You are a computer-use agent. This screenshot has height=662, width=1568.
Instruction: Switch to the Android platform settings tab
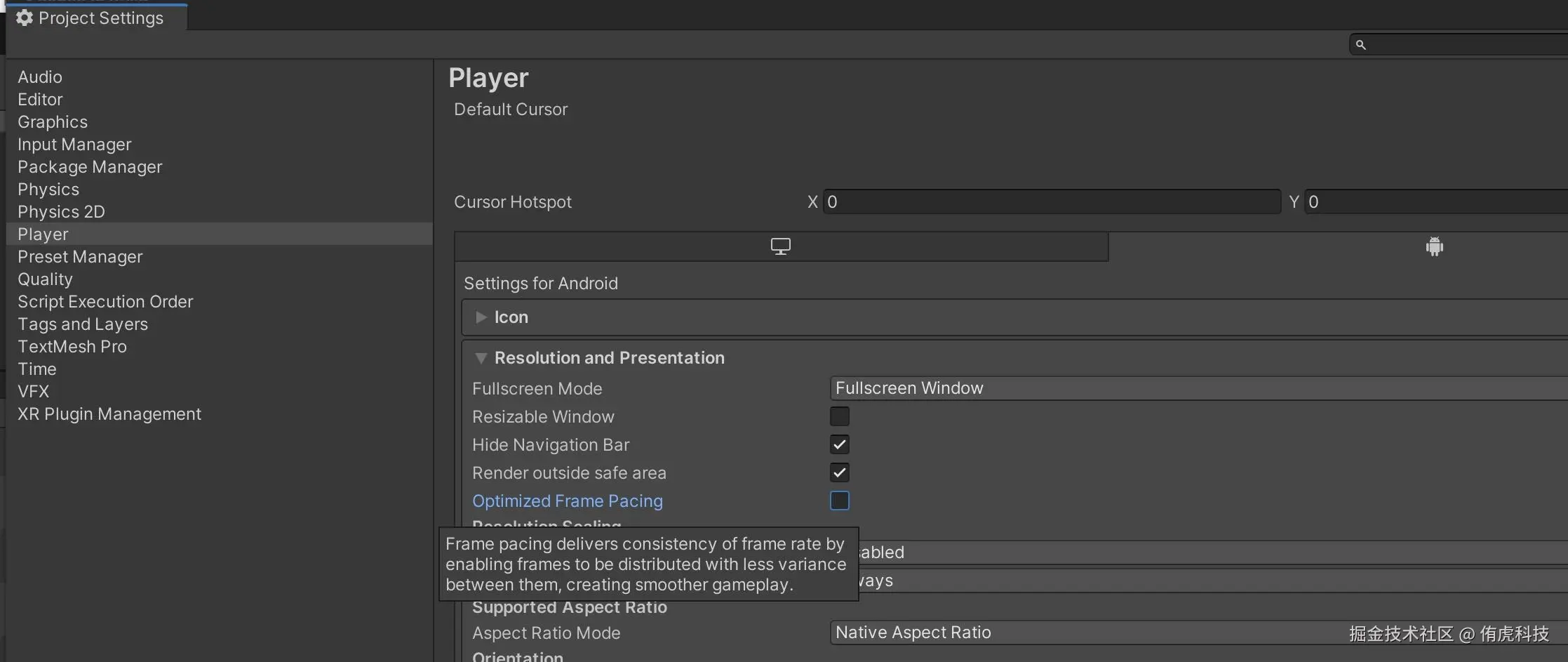tap(1434, 246)
